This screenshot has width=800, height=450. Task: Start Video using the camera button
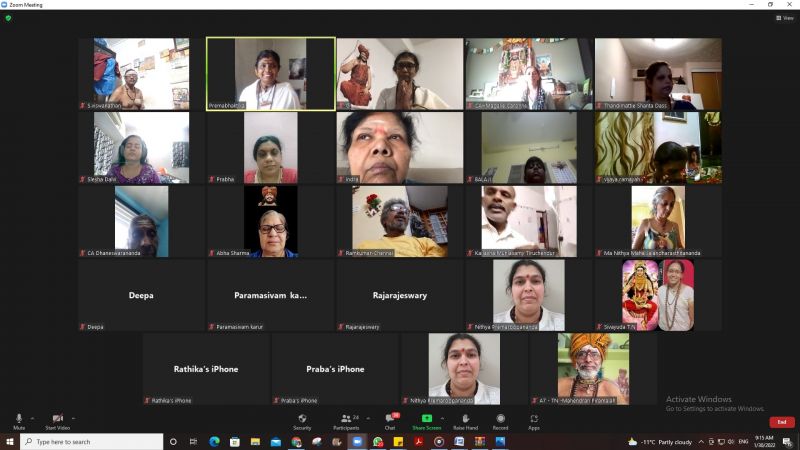click(57, 421)
